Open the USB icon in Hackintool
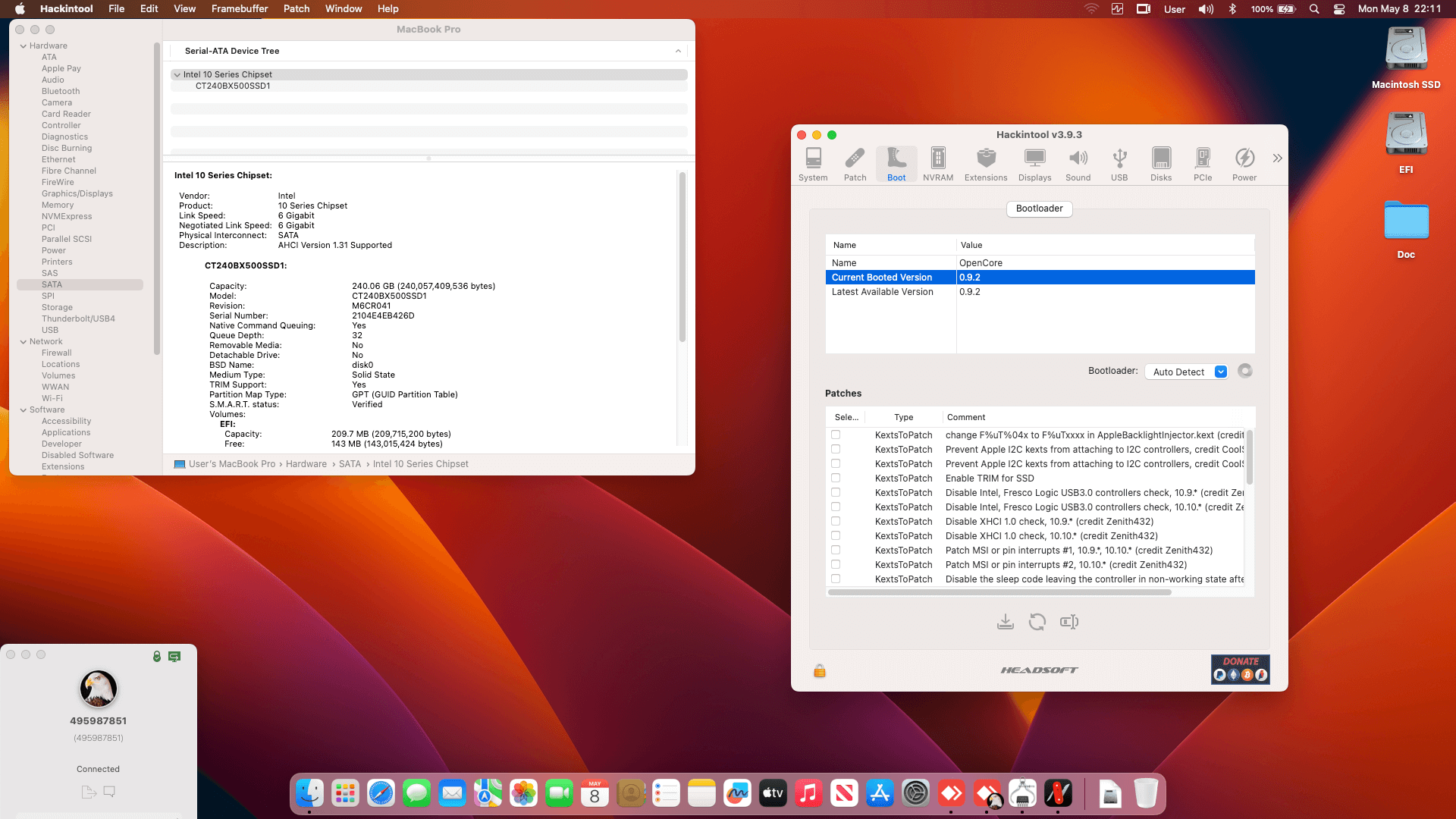The image size is (1456, 819). click(1119, 164)
